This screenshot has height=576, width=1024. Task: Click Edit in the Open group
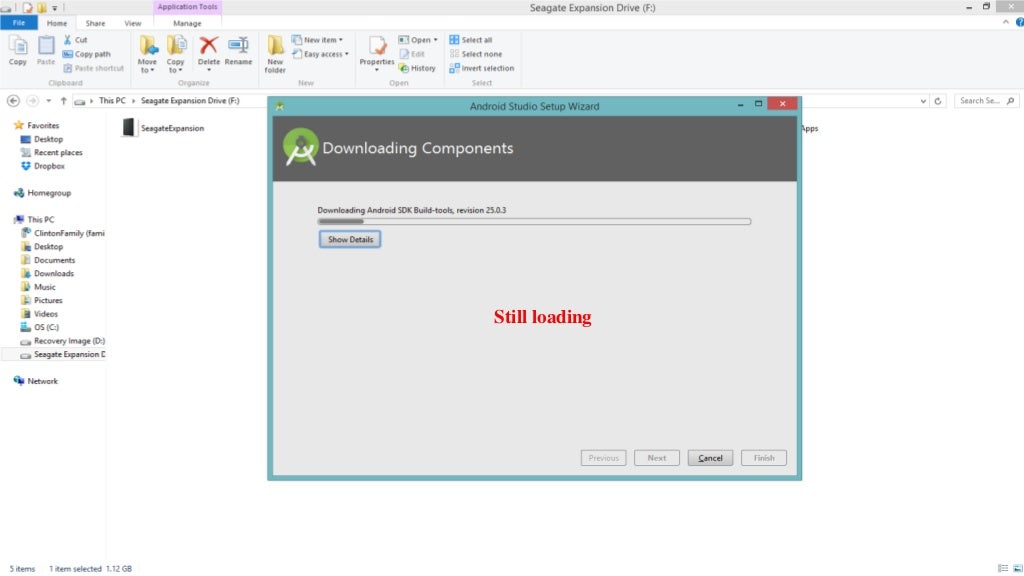pos(412,54)
